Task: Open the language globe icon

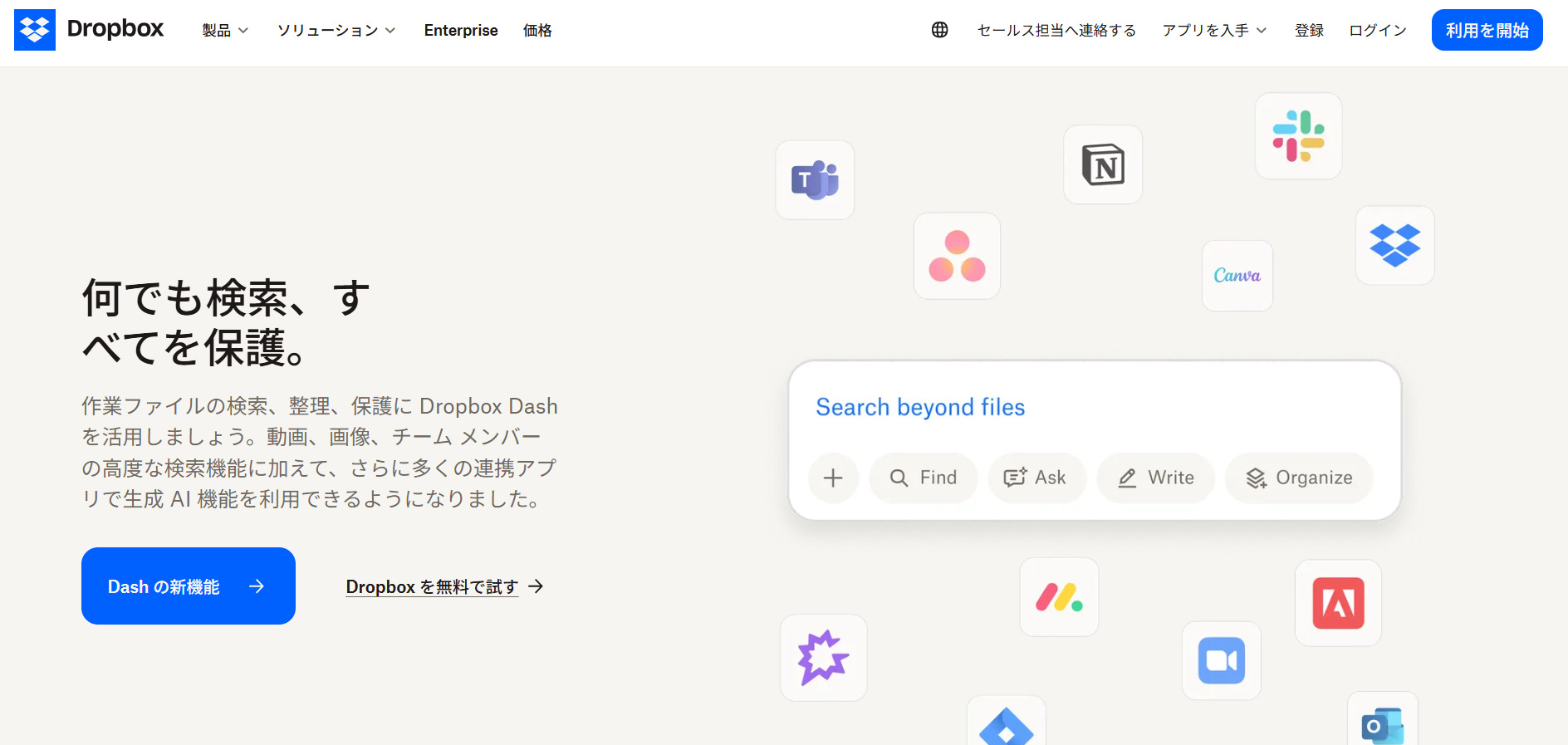Action: click(x=939, y=30)
